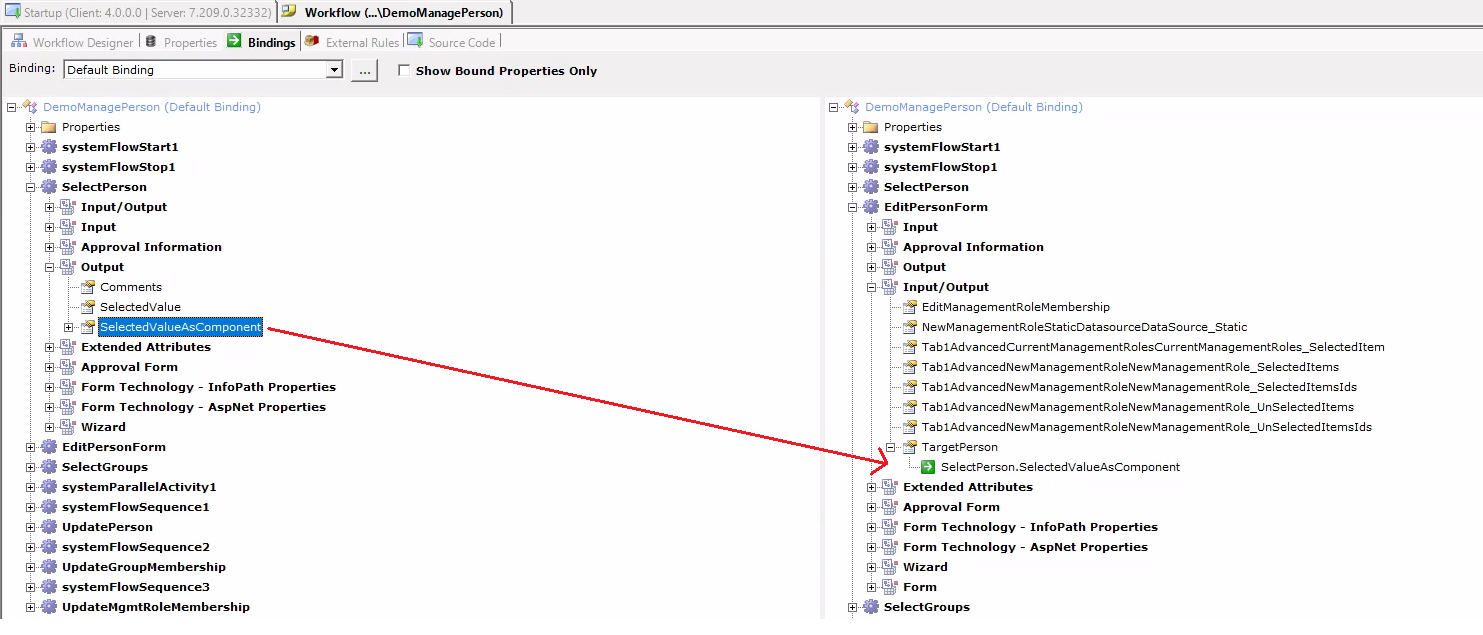Click the SelectGroups gear icon in left tree

(x=48, y=467)
